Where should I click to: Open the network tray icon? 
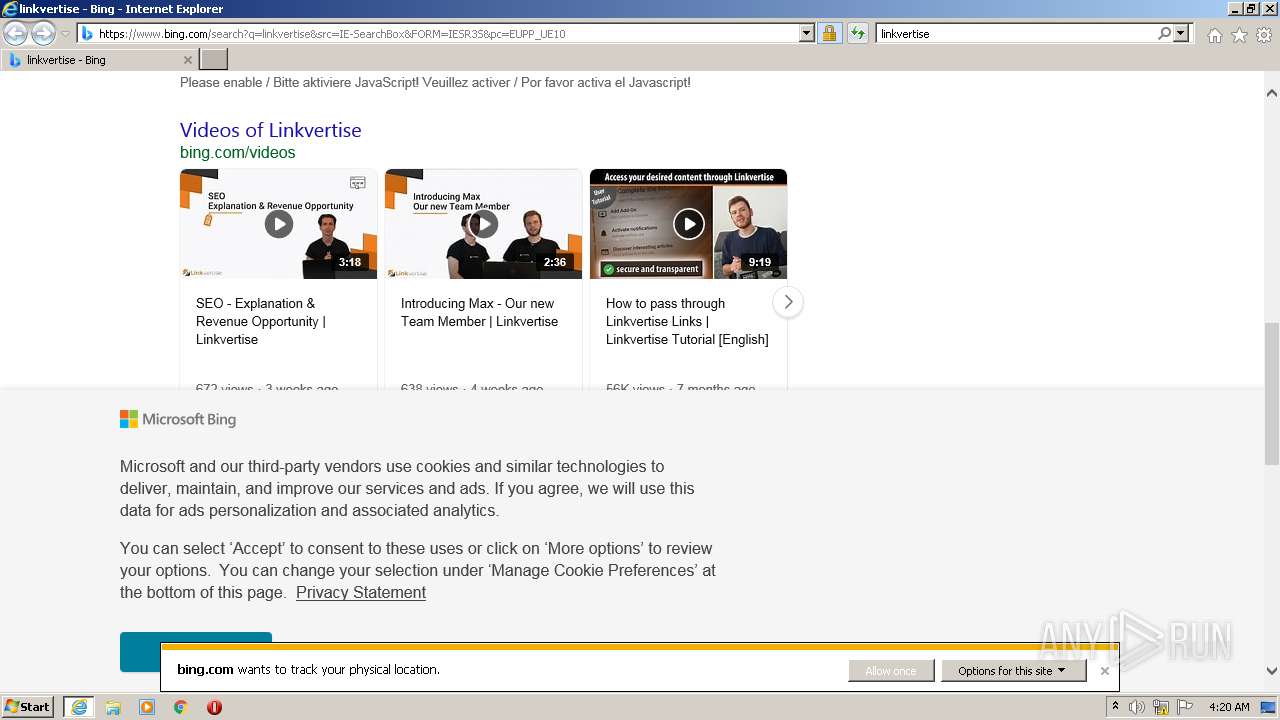coord(1161,707)
